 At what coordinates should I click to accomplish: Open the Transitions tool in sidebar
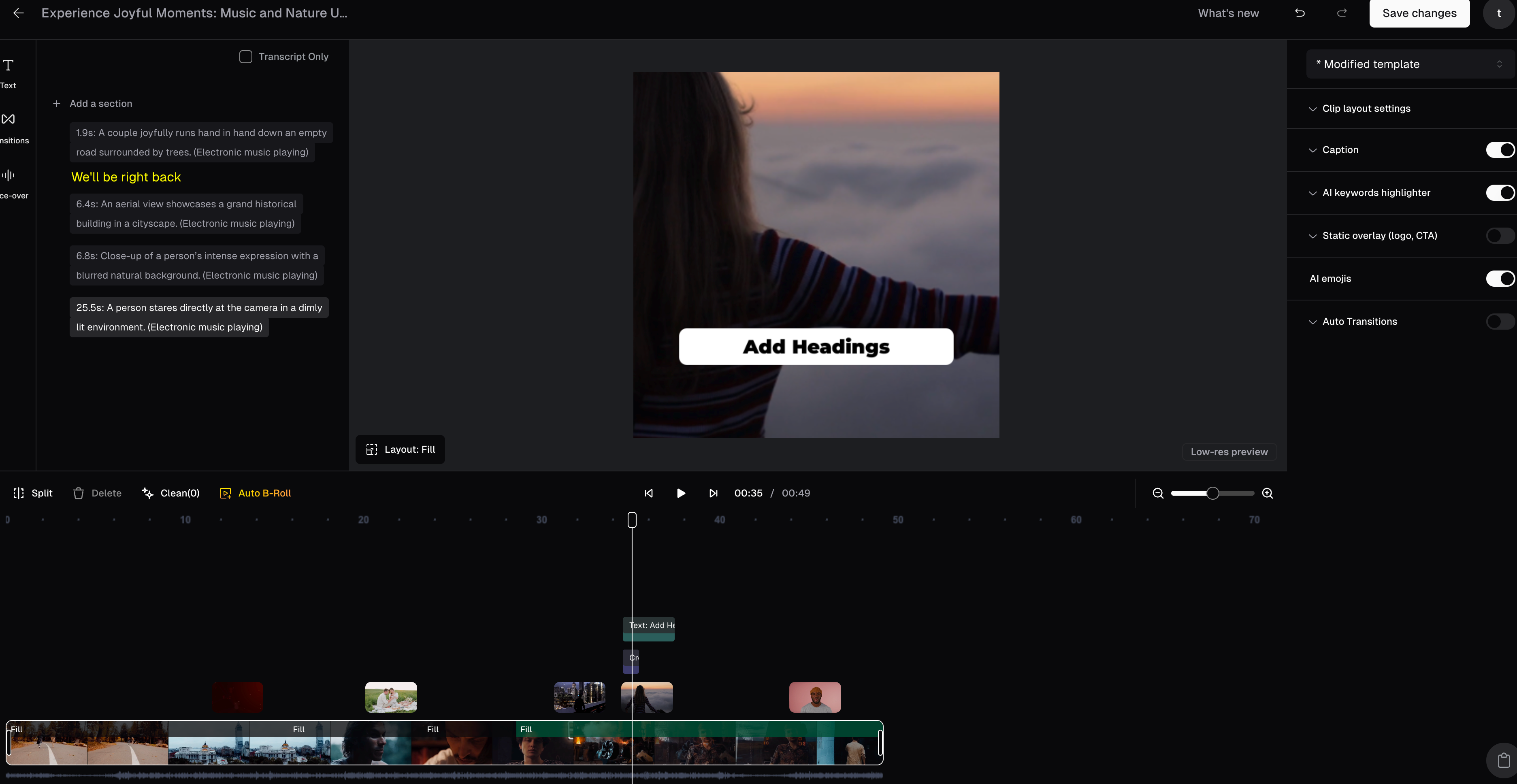point(13,128)
